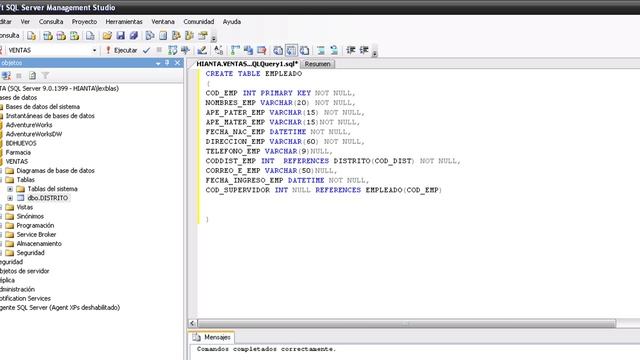Viewport: 640px width, 360px height.
Task: Click the Template Explorer toolbar icon
Action: [189, 36]
